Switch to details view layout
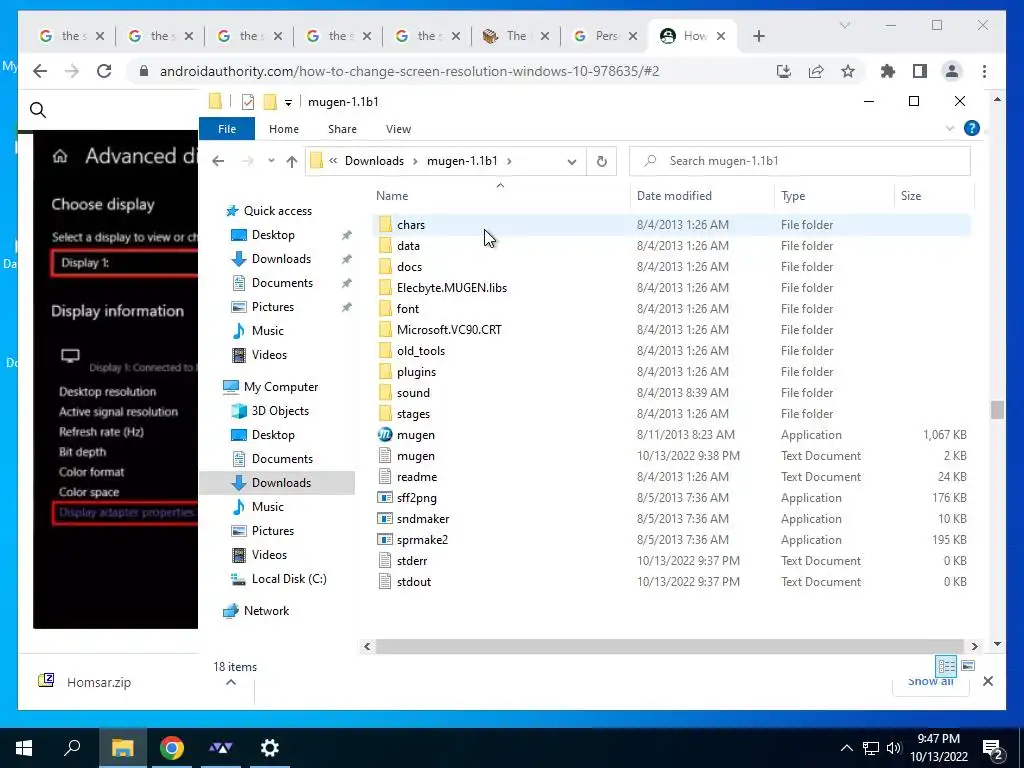 [x=946, y=665]
